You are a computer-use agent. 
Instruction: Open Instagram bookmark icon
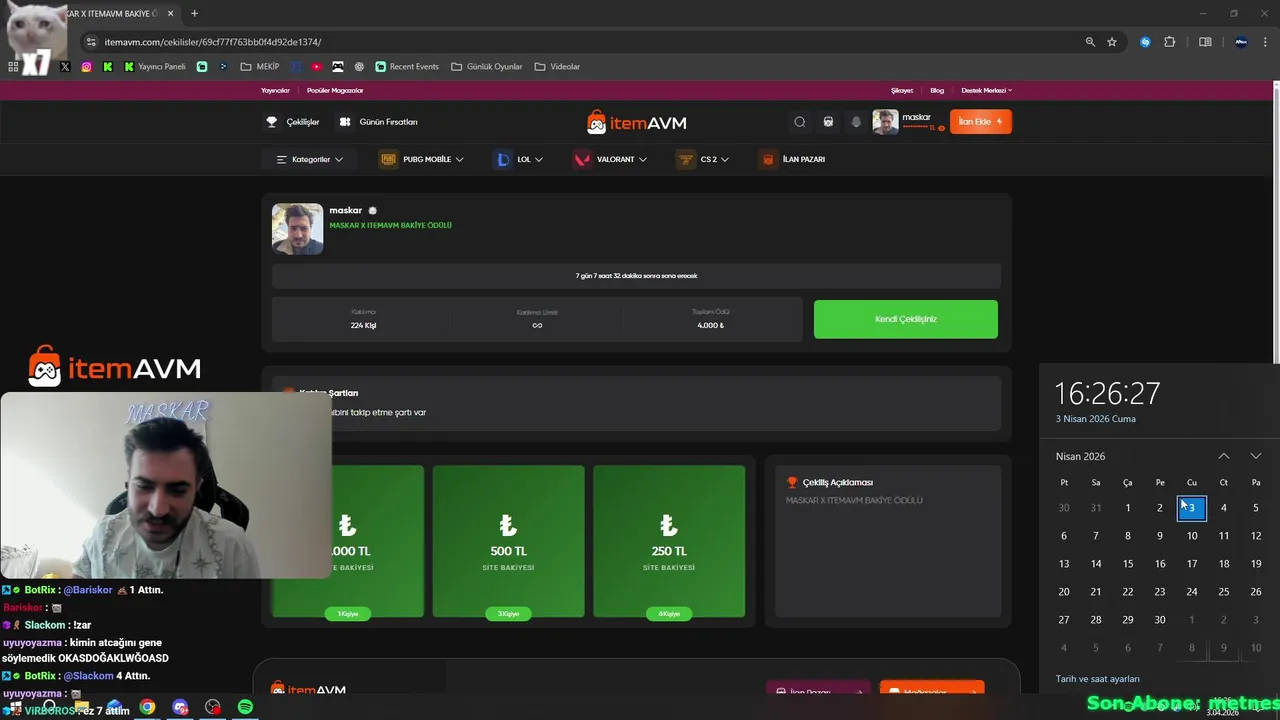[86, 67]
